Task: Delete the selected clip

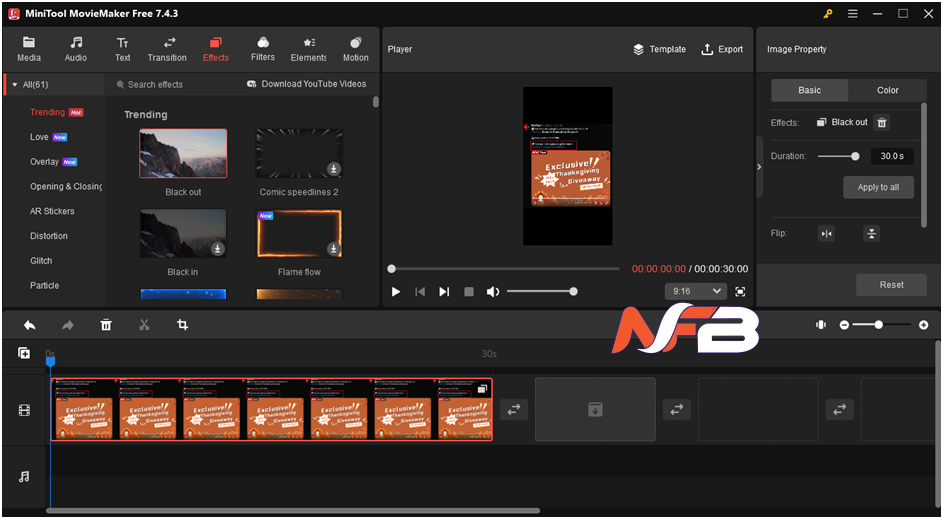Action: coord(106,325)
